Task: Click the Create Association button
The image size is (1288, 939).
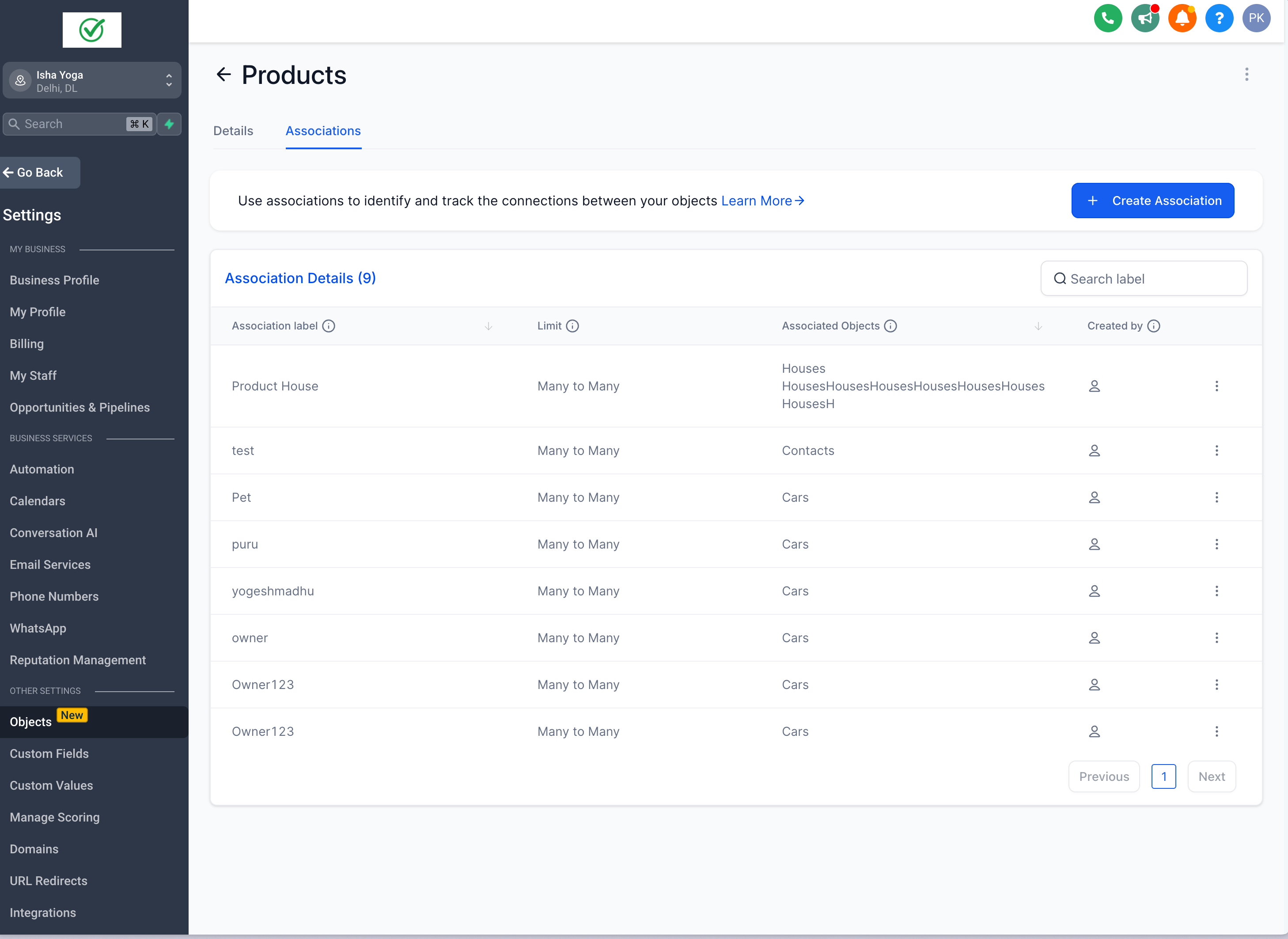Action: (x=1152, y=201)
